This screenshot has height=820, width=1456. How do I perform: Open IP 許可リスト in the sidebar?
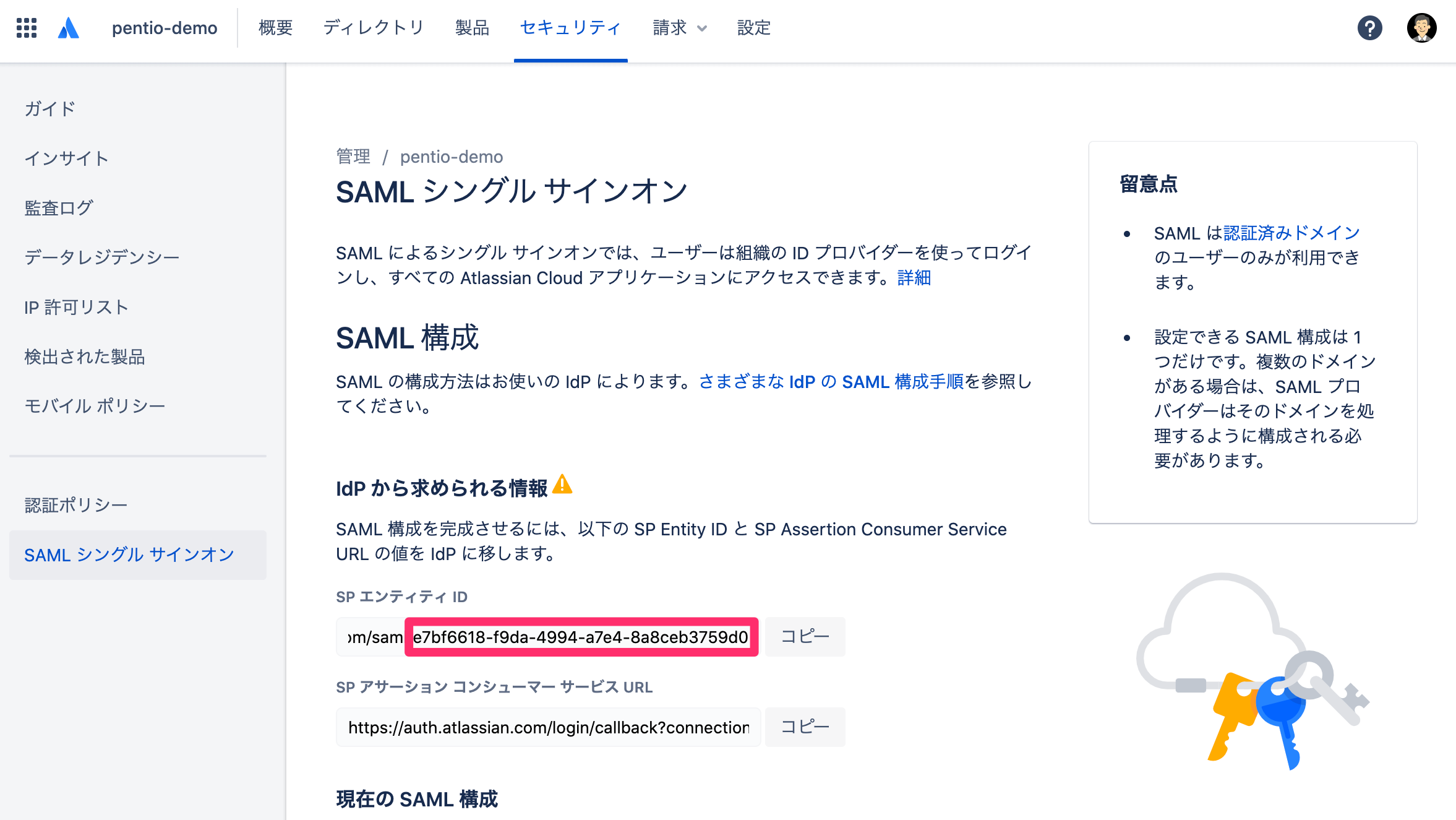click(x=138, y=307)
